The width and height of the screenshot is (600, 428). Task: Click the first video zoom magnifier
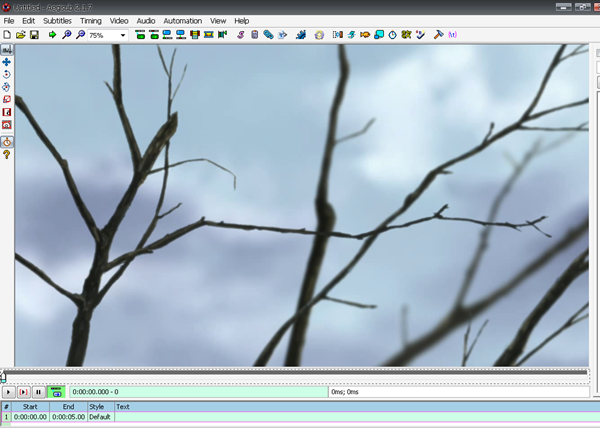click(x=67, y=35)
